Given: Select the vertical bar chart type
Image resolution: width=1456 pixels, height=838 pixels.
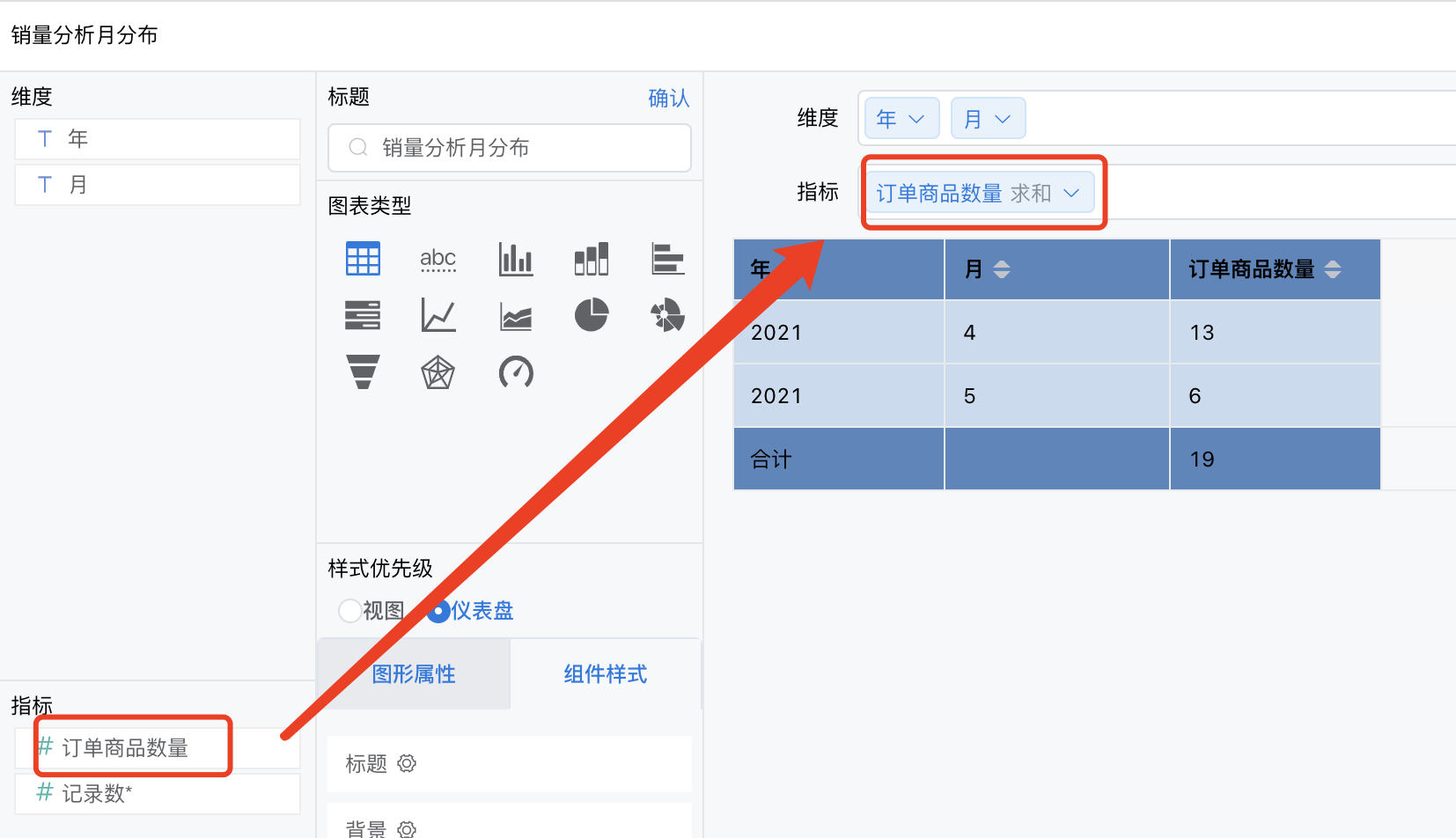Looking at the screenshot, I should (x=516, y=259).
